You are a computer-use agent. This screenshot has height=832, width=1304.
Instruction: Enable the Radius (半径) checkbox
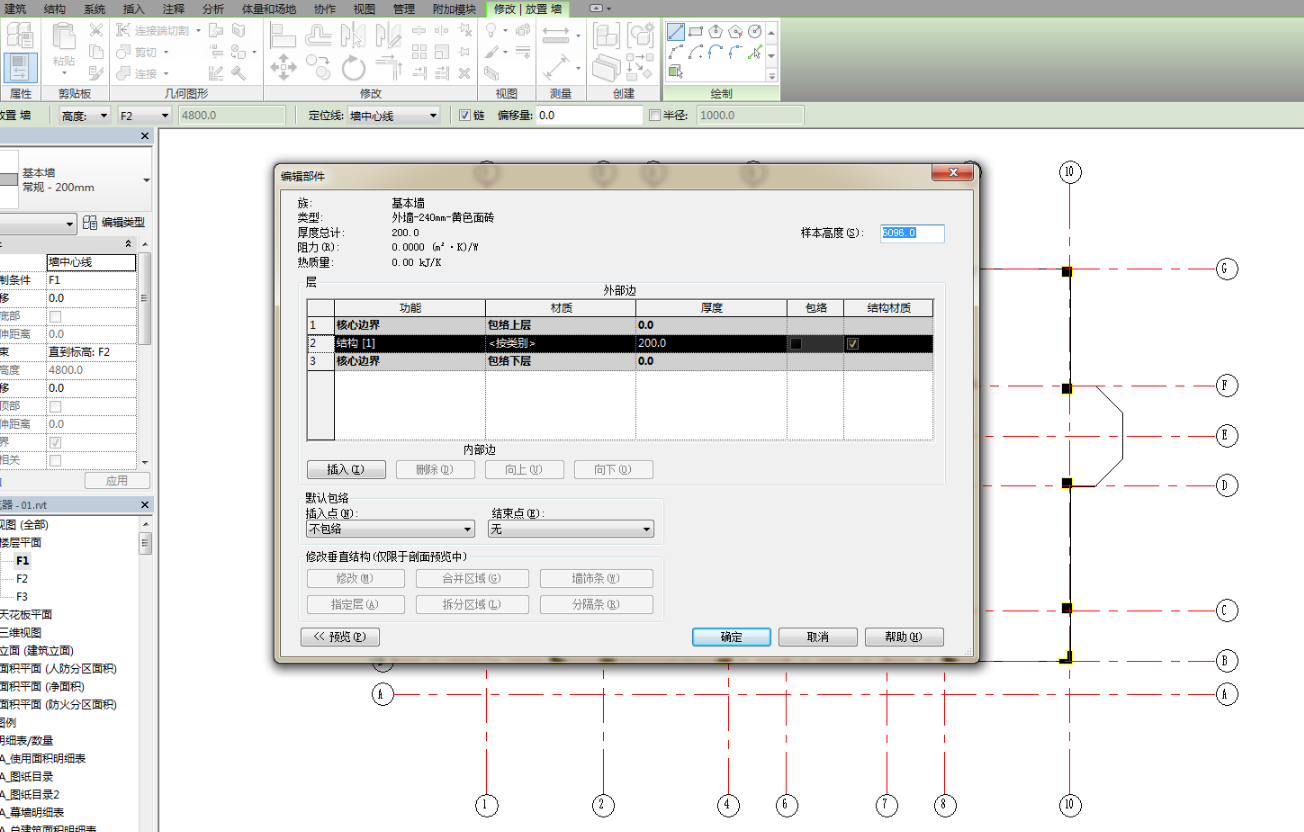point(655,115)
